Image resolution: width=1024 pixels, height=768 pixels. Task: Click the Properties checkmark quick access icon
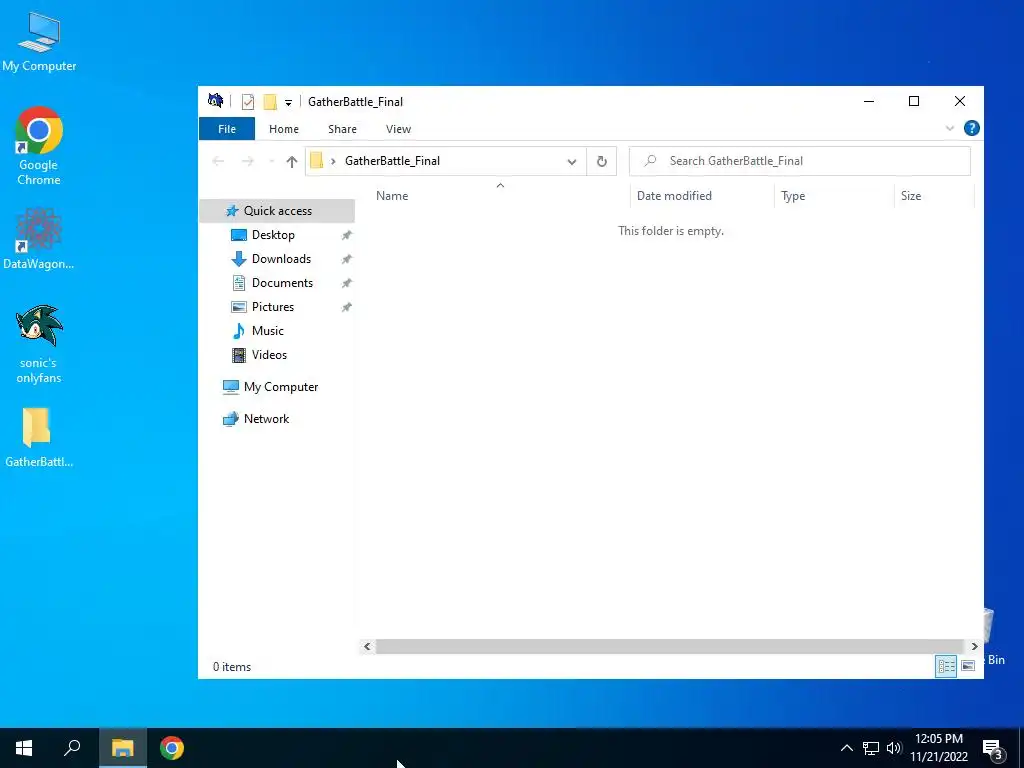[x=248, y=102]
